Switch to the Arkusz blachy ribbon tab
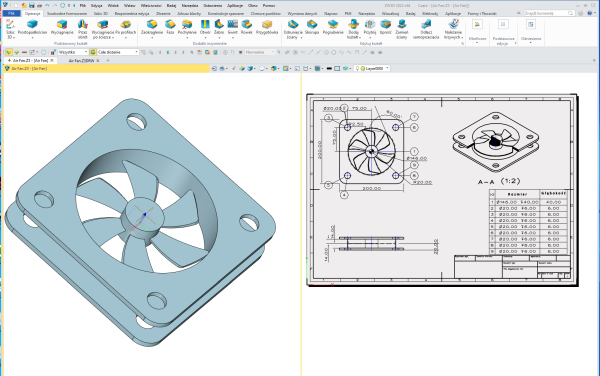600x376 pixels. [189, 13]
